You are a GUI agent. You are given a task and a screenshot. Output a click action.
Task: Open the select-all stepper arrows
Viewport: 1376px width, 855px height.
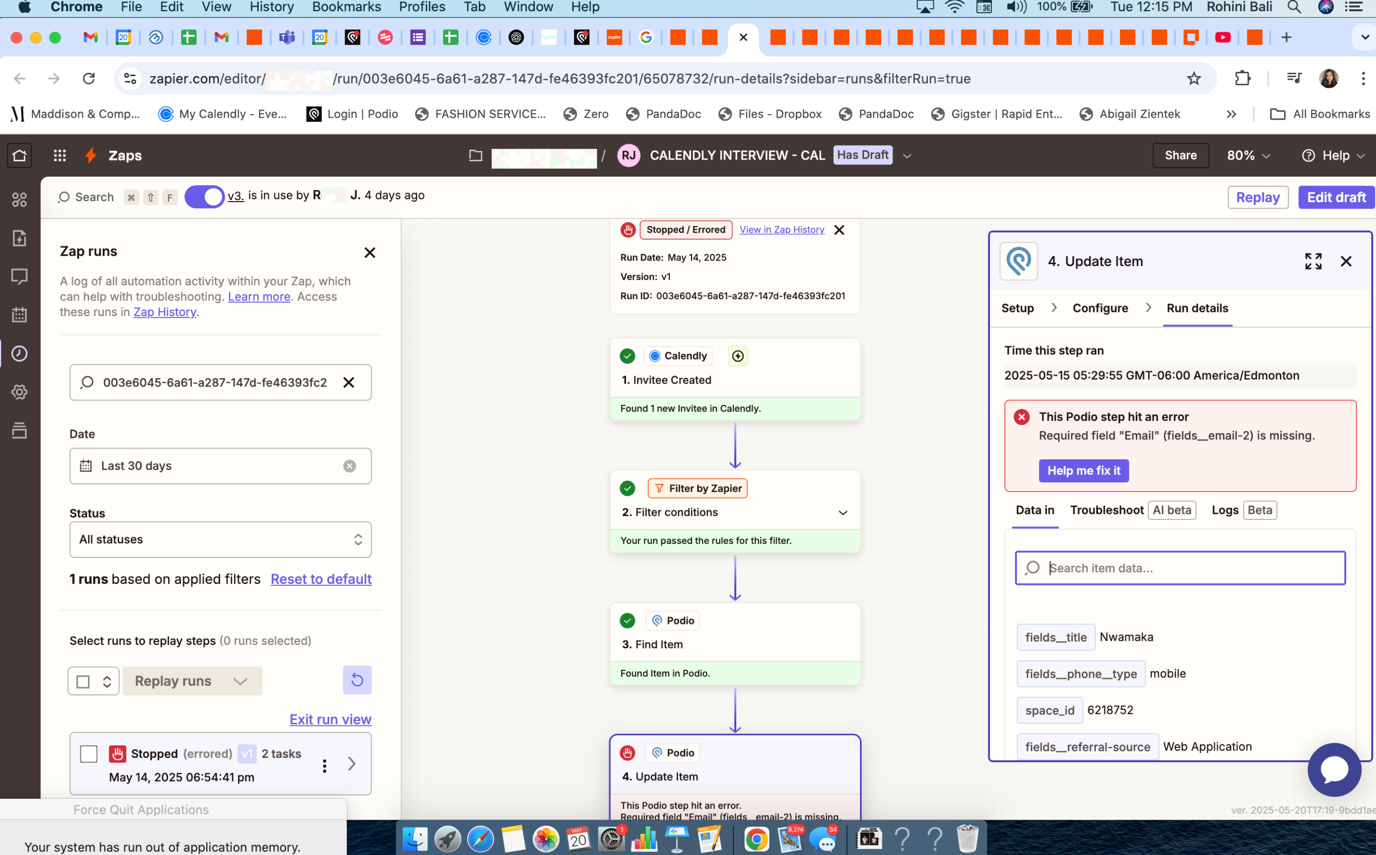(x=107, y=681)
